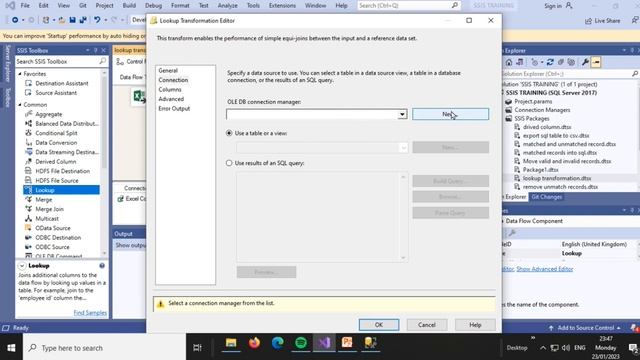640x360 pixels.
Task: Select the Derived Column icon in toolbox
Action: pos(28,162)
